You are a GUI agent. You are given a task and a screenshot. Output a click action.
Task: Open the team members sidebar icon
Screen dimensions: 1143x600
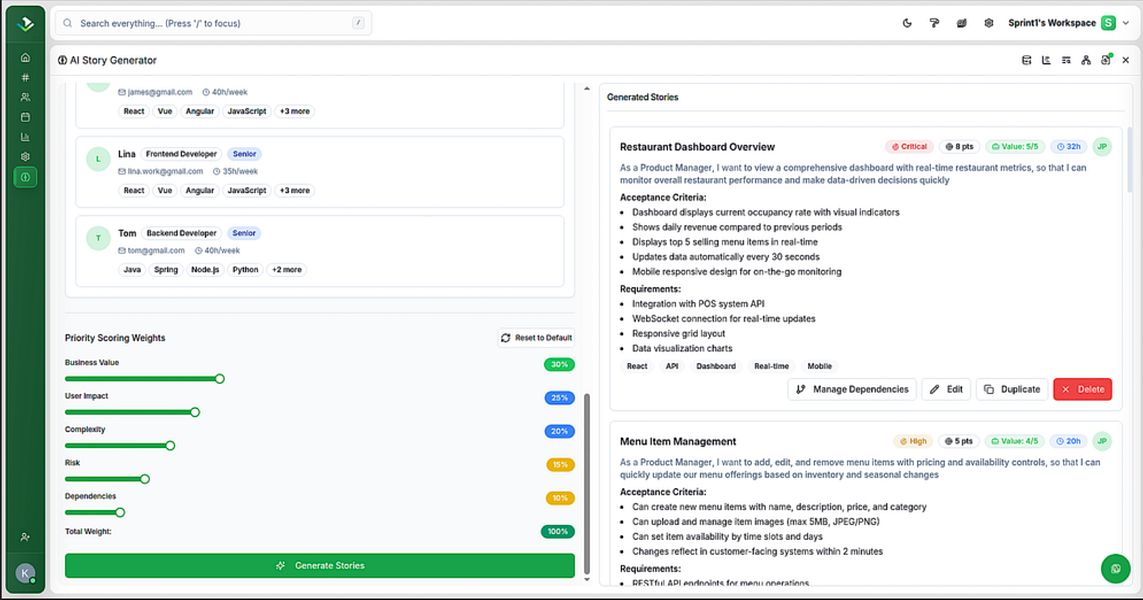click(26, 97)
